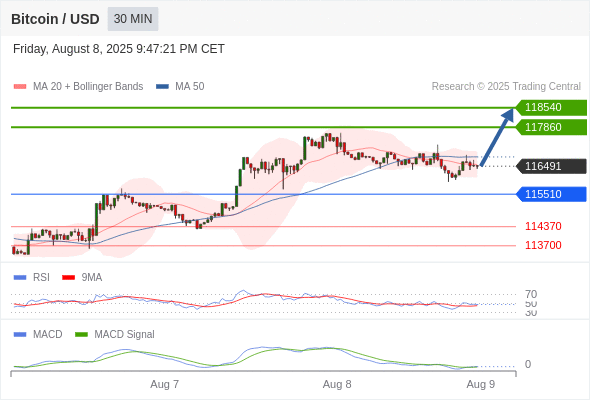This screenshot has width=590, height=400.
Task: Click the Aug 8 date axis label
Action: tap(337, 385)
